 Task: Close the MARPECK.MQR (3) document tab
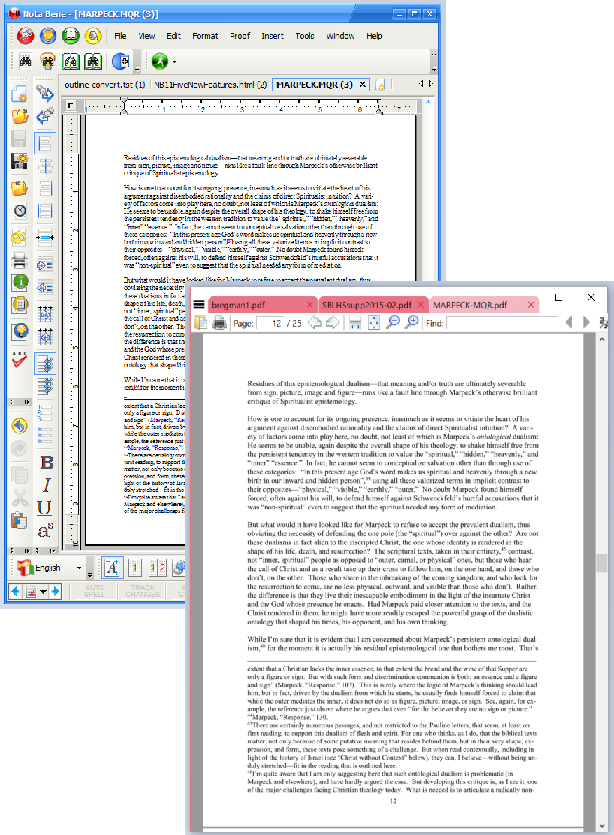(362, 85)
